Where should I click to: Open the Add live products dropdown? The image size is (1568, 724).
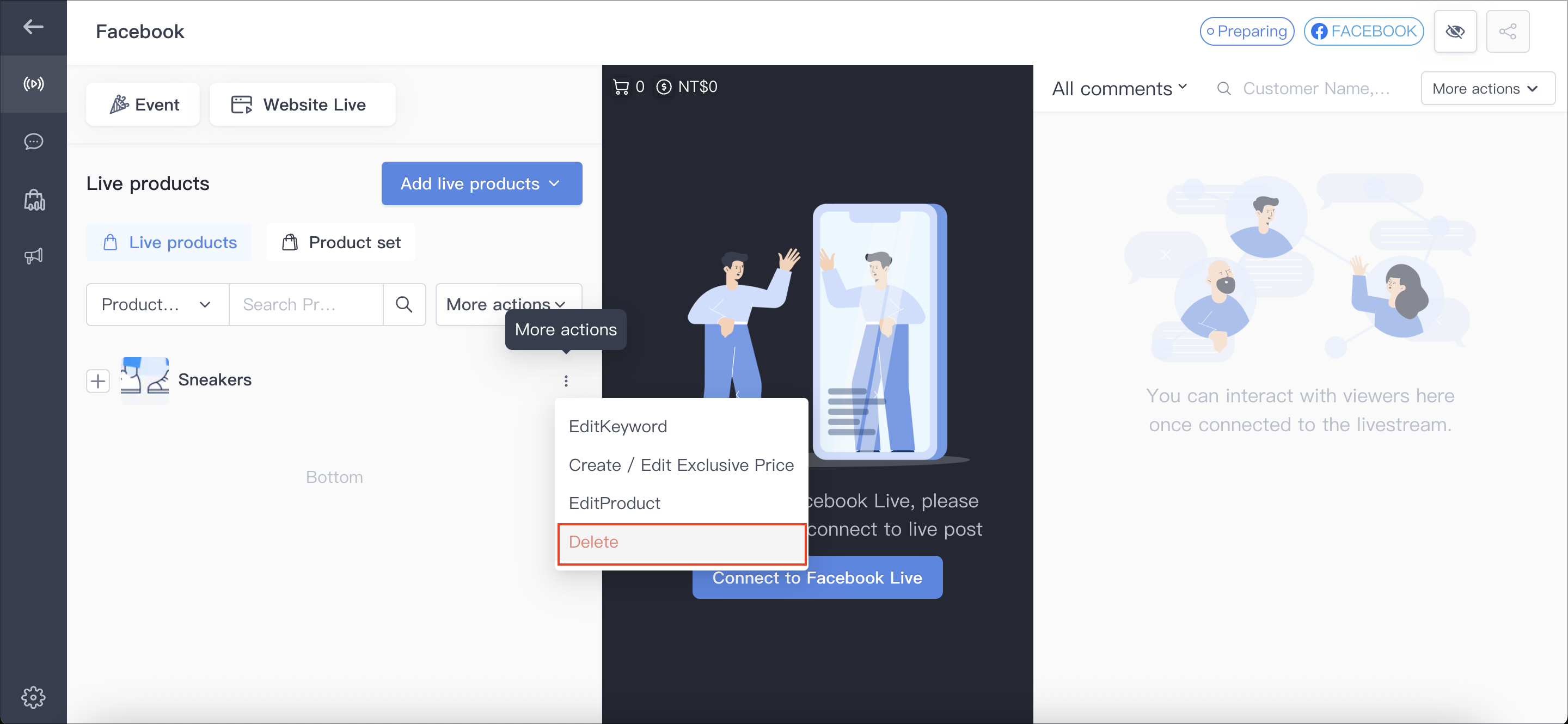pyautogui.click(x=481, y=184)
